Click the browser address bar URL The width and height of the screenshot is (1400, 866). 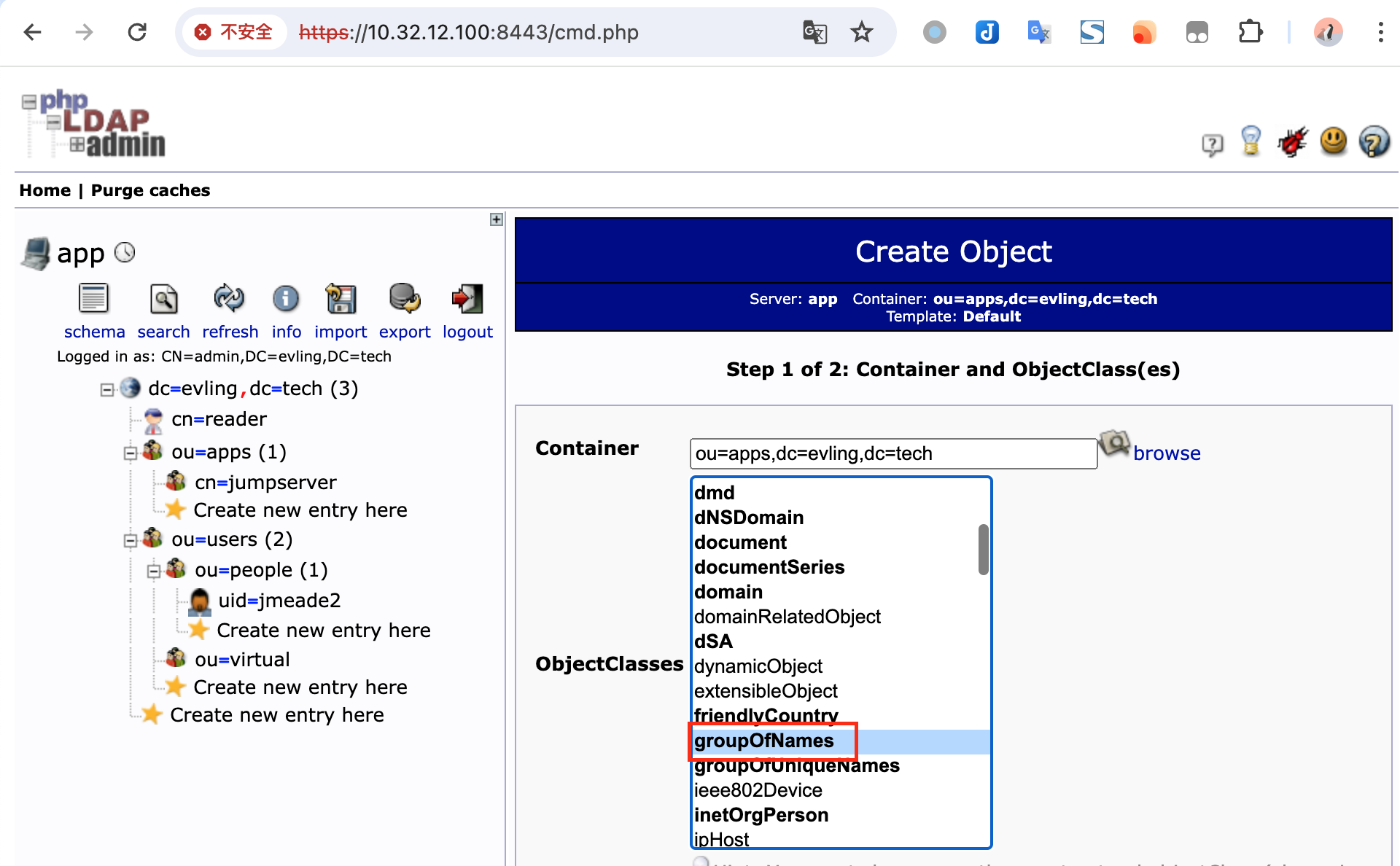(469, 32)
